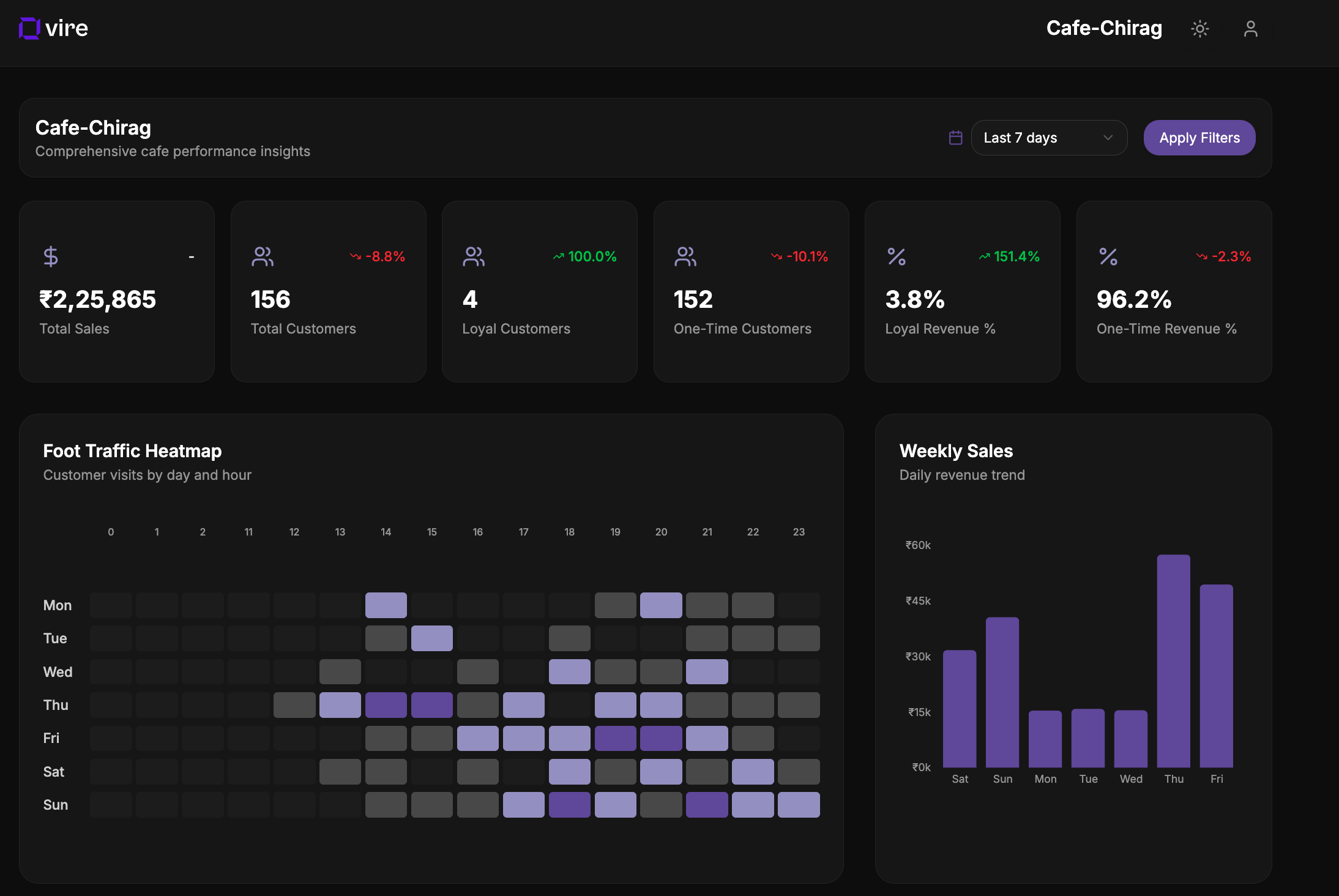1339x896 pixels.
Task: Click heatmap cell Tue at hour 15
Action: [x=432, y=638]
